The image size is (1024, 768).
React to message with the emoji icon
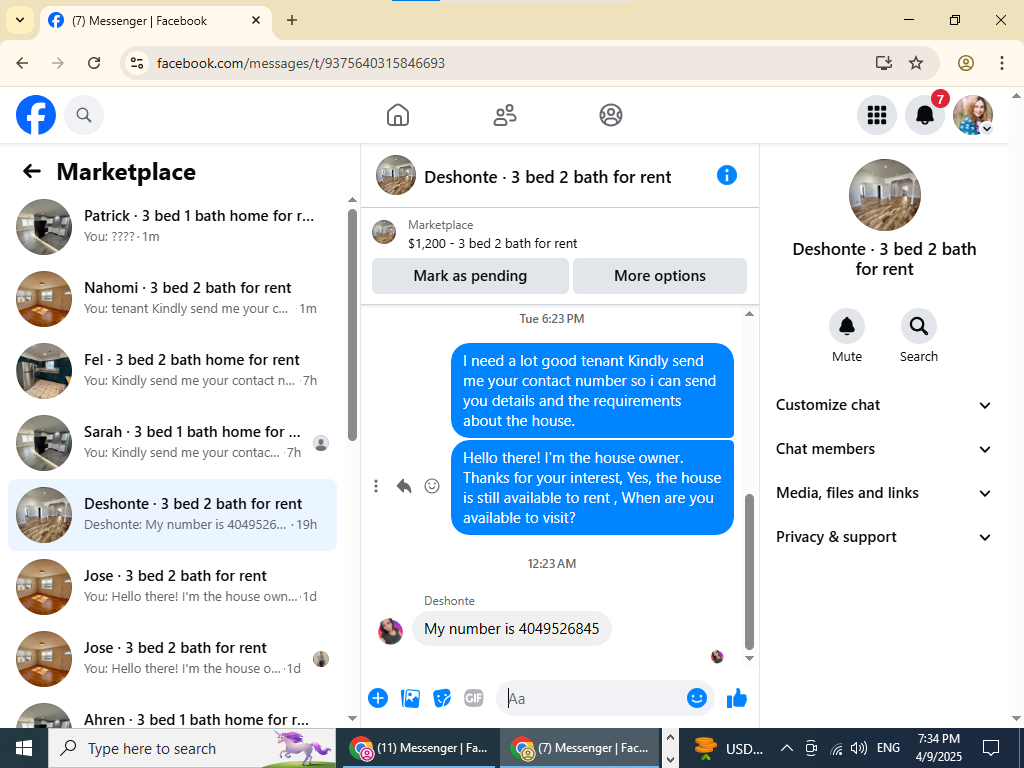pos(432,486)
